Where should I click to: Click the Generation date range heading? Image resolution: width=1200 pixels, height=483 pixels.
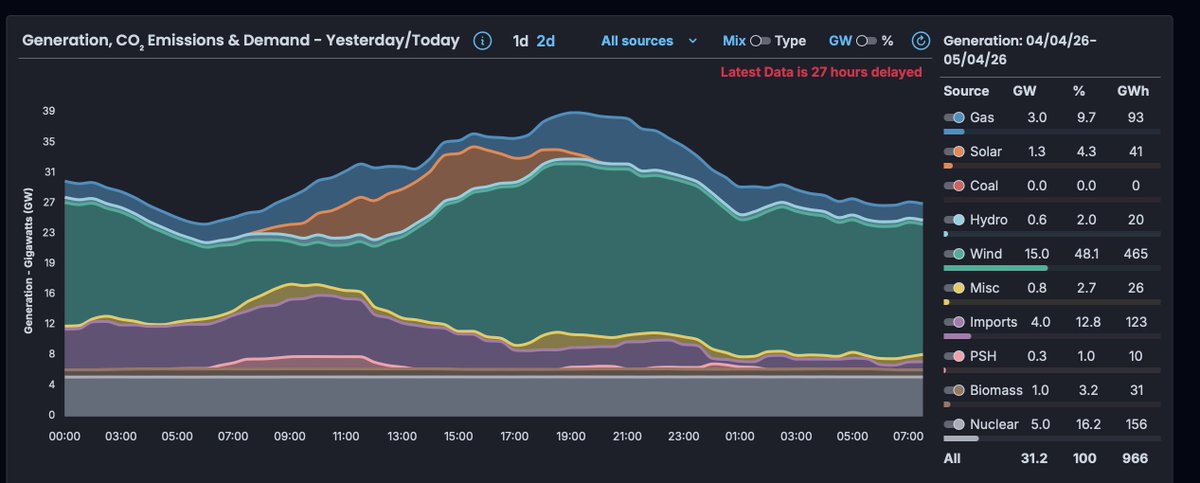[1020, 49]
